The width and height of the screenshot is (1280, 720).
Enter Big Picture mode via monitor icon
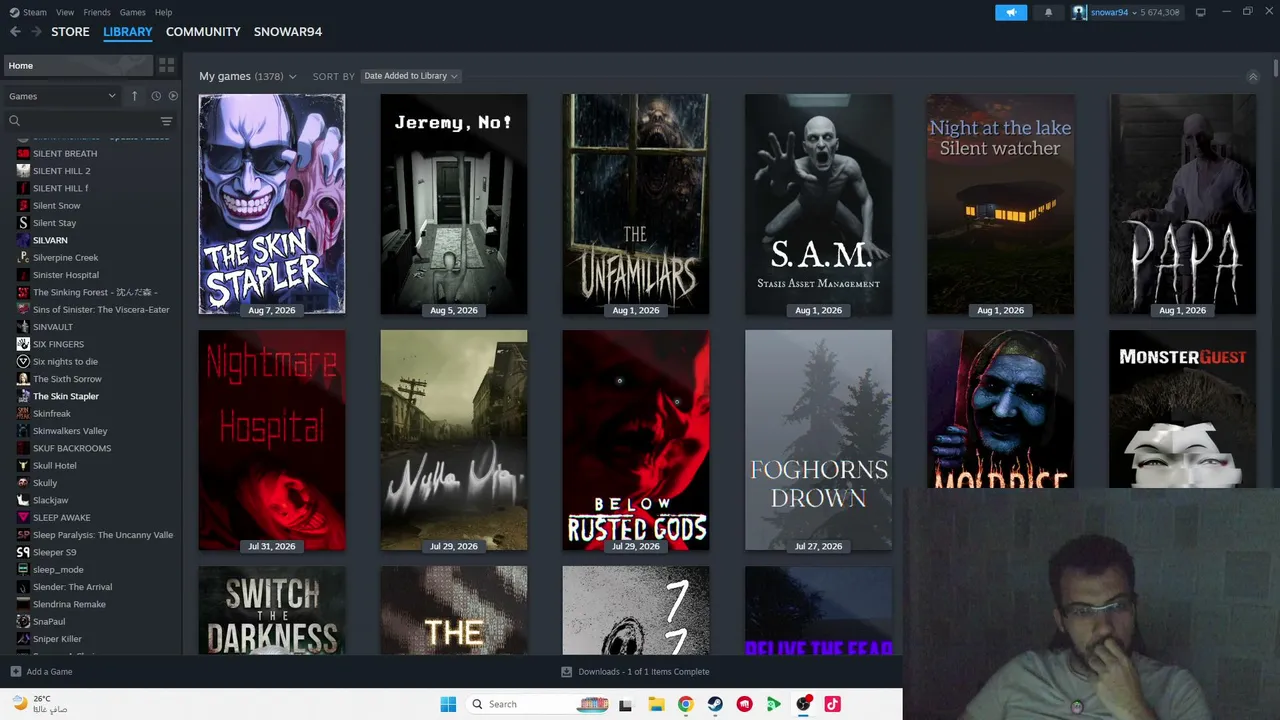pyautogui.click(x=1200, y=12)
